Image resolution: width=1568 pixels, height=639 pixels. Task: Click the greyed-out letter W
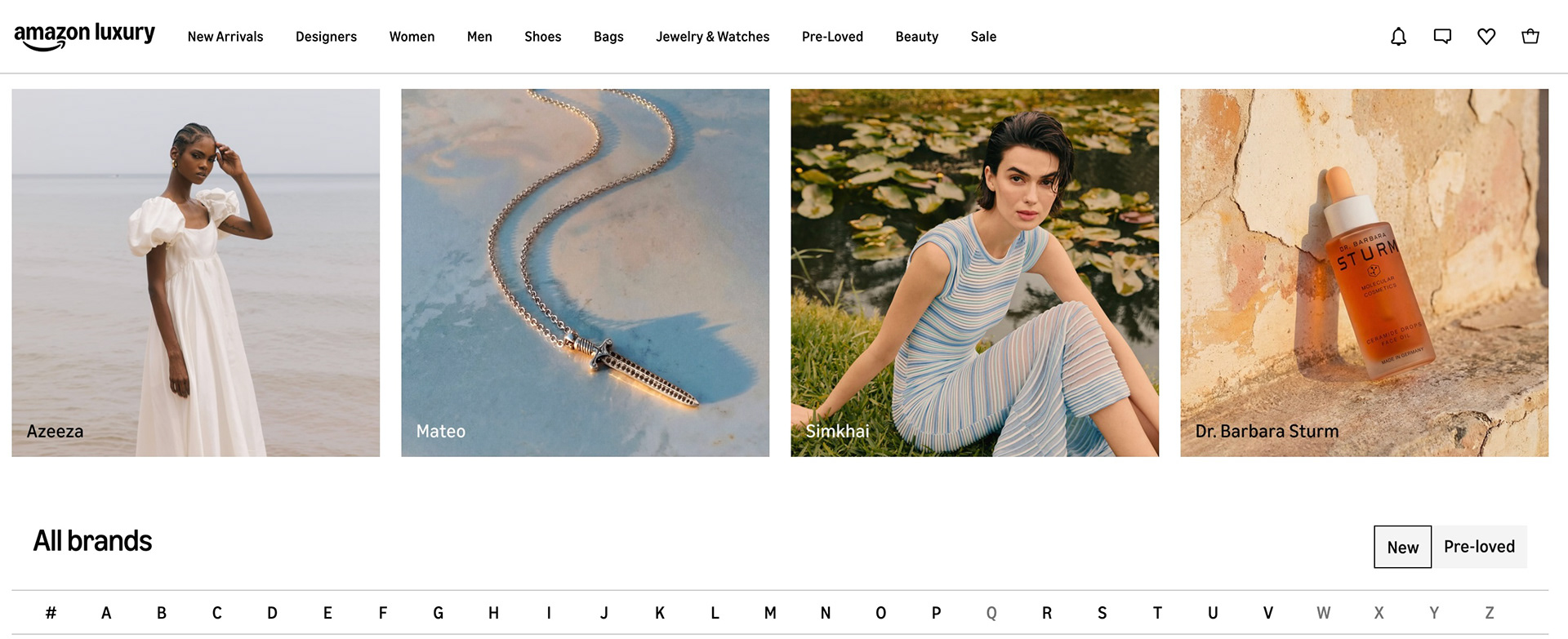pyautogui.click(x=1324, y=613)
